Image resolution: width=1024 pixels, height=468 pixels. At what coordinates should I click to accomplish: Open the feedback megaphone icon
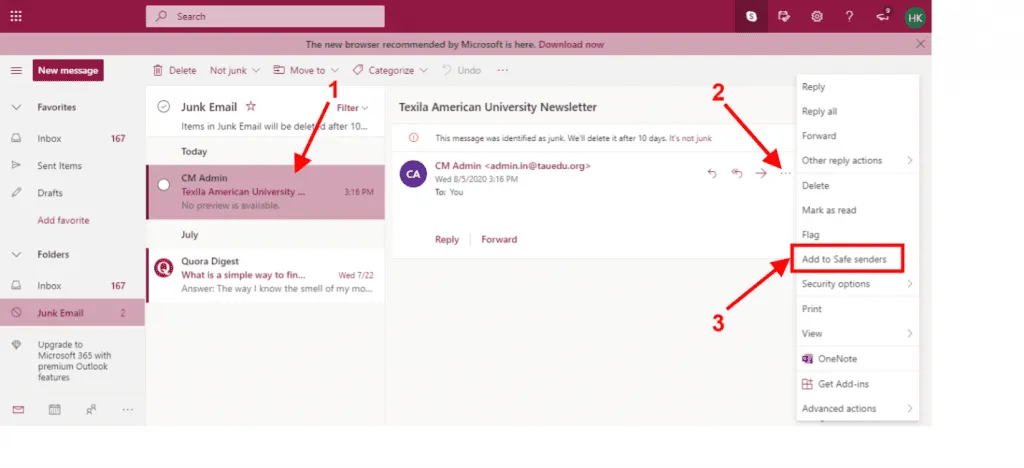pyautogui.click(x=882, y=16)
